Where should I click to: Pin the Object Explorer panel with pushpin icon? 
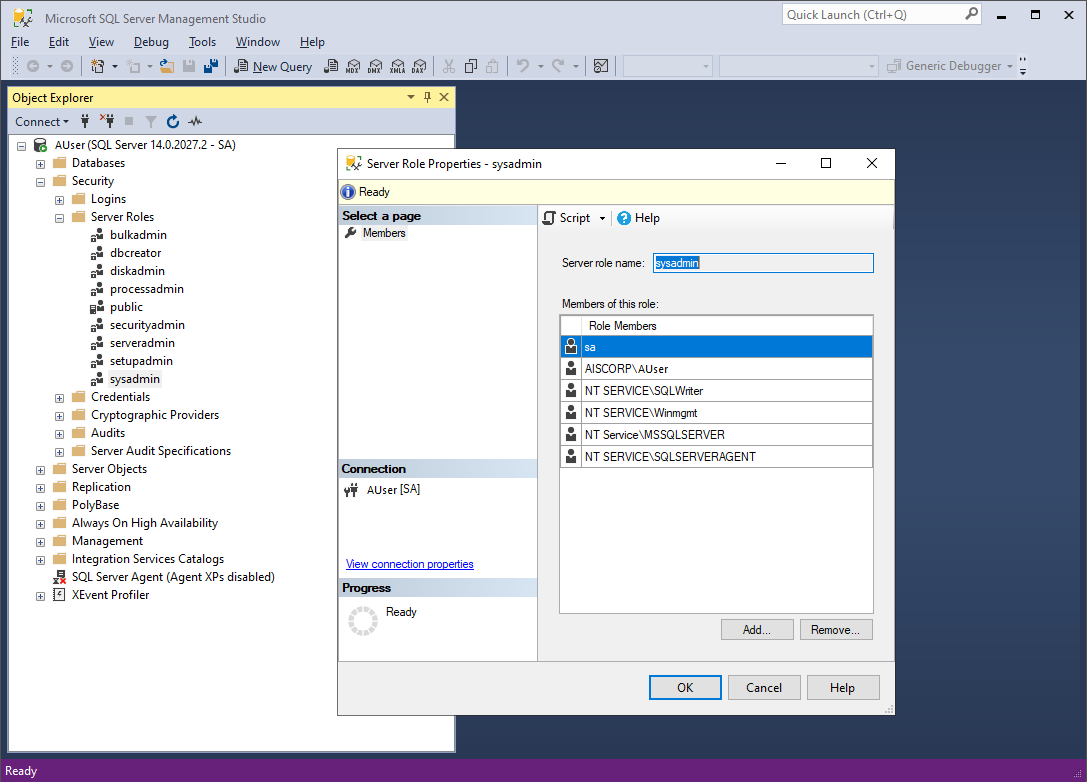[428, 97]
